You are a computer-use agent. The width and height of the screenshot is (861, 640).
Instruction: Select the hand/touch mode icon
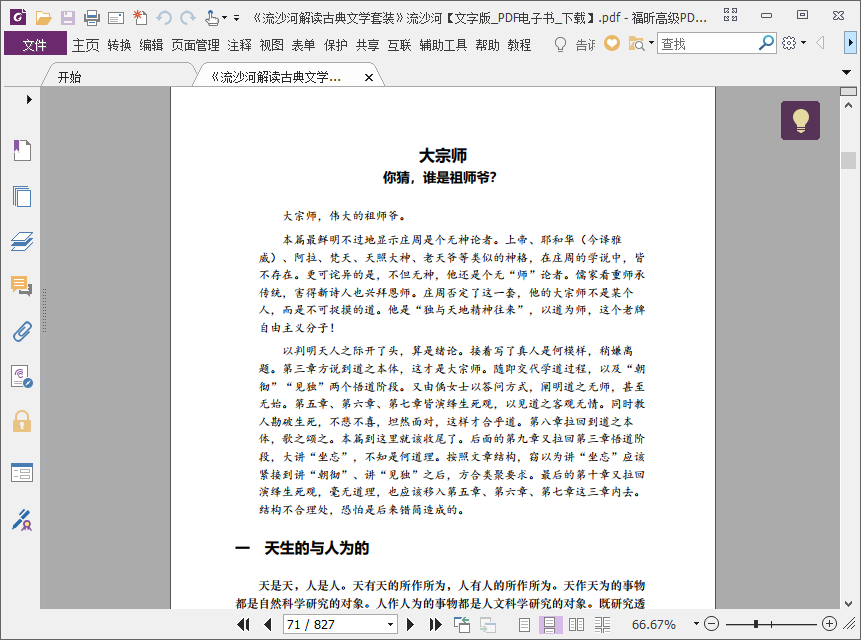pyautogui.click(x=211, y=18)
